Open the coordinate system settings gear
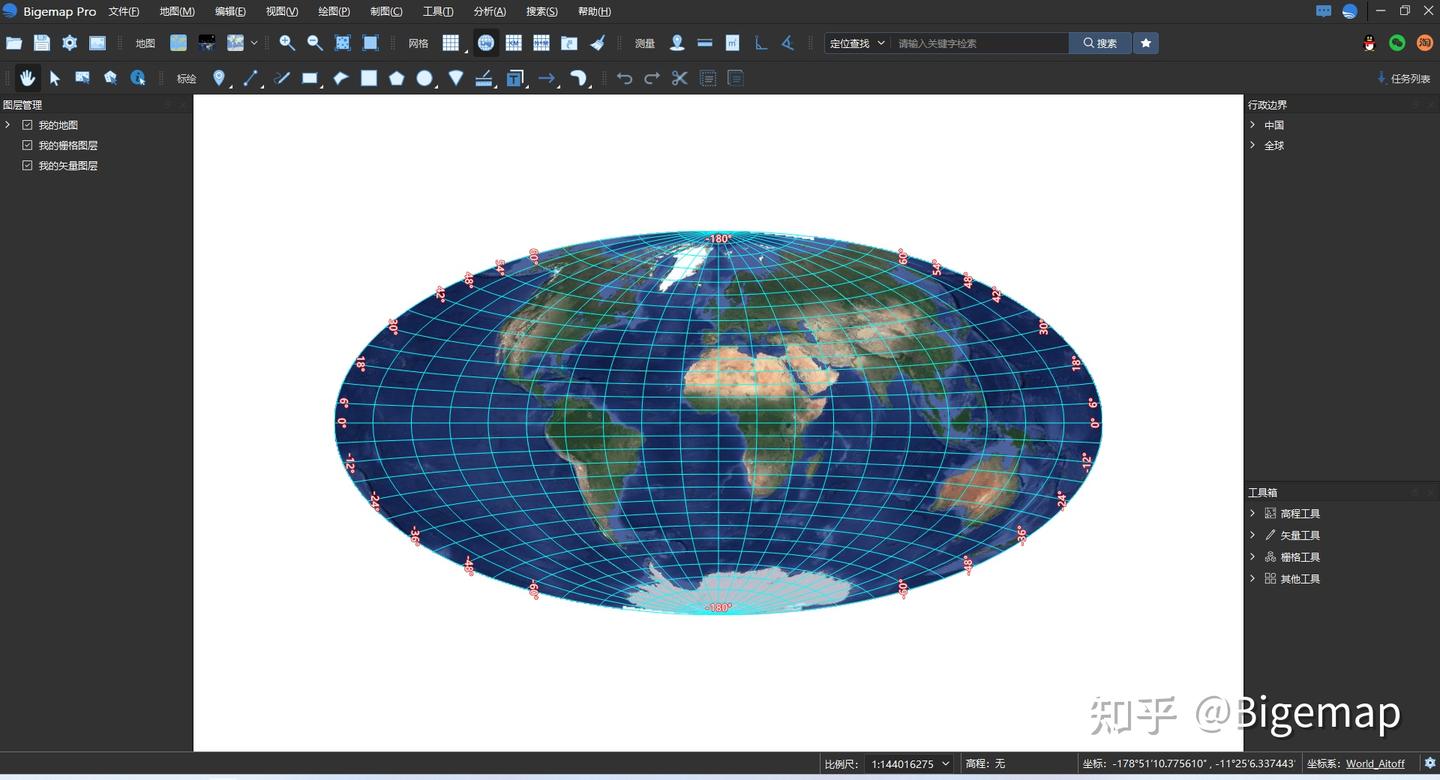1440x780 pixels. (1429, 764)
